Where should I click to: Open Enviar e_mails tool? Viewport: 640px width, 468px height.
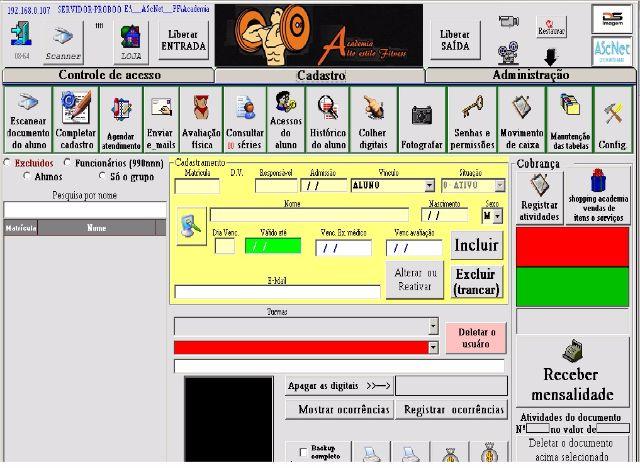[161, 120]
